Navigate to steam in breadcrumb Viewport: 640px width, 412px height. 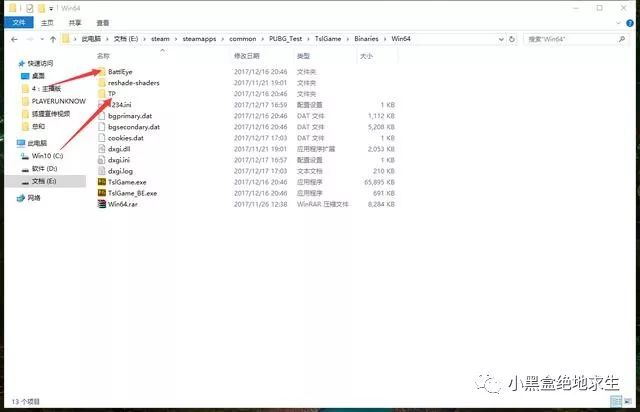point(160,39)
